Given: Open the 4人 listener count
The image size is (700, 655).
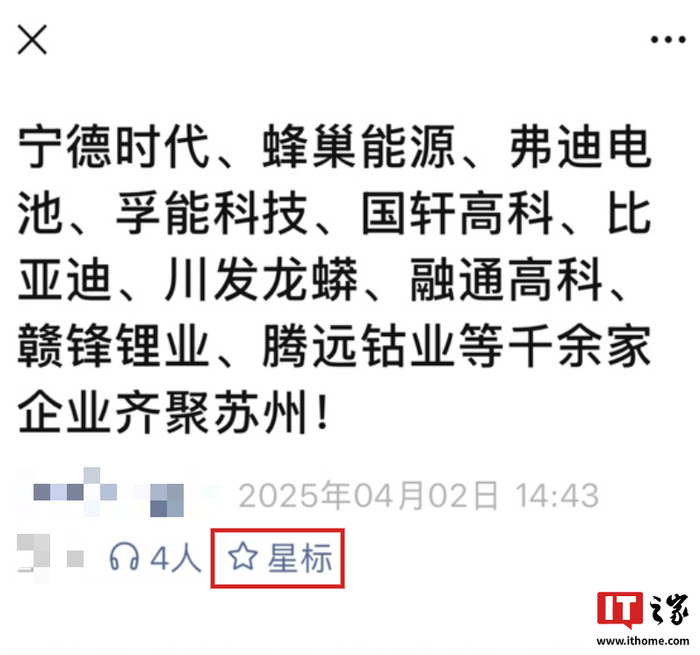Looking at the screenshot, I should pyautogui.click(x=176, y=558).
